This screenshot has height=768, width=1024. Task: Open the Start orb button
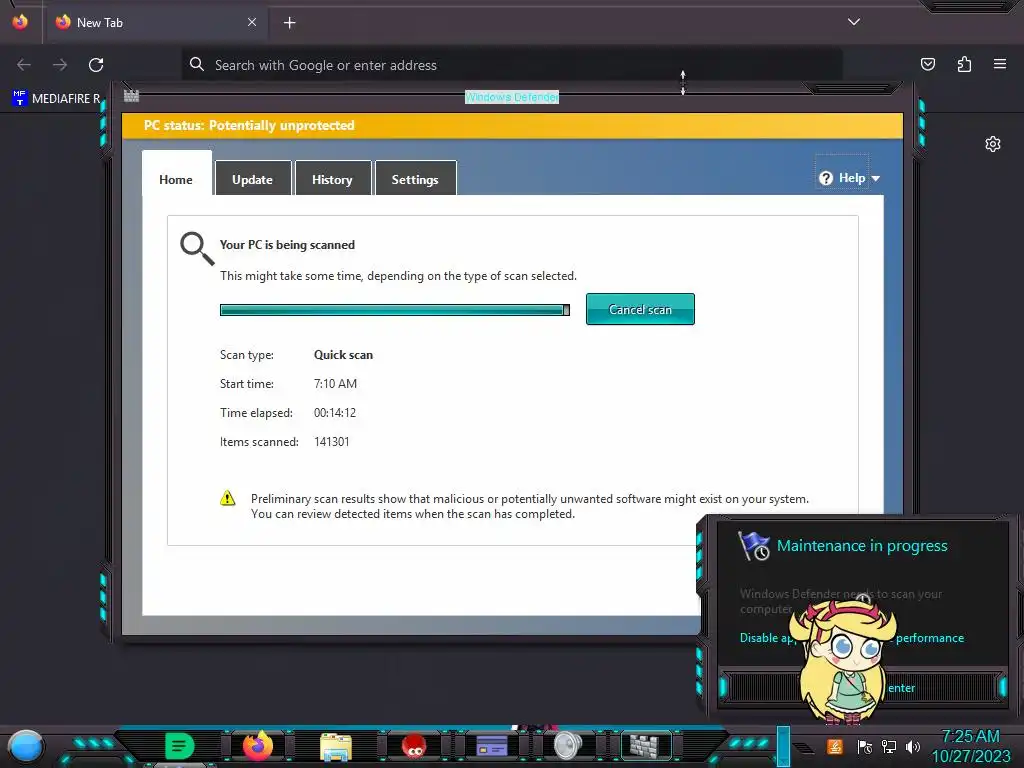25,747
